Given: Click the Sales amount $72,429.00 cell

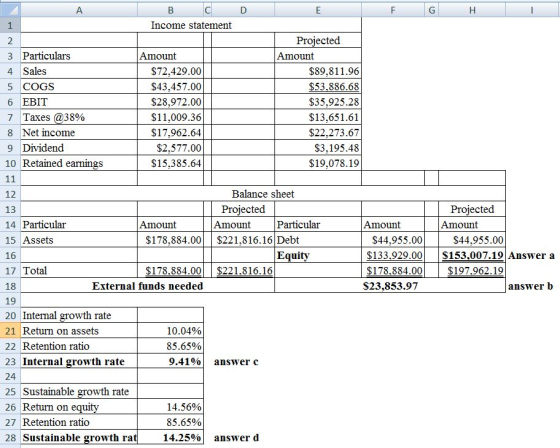Looking at the screenshot, I should point(170,71).
